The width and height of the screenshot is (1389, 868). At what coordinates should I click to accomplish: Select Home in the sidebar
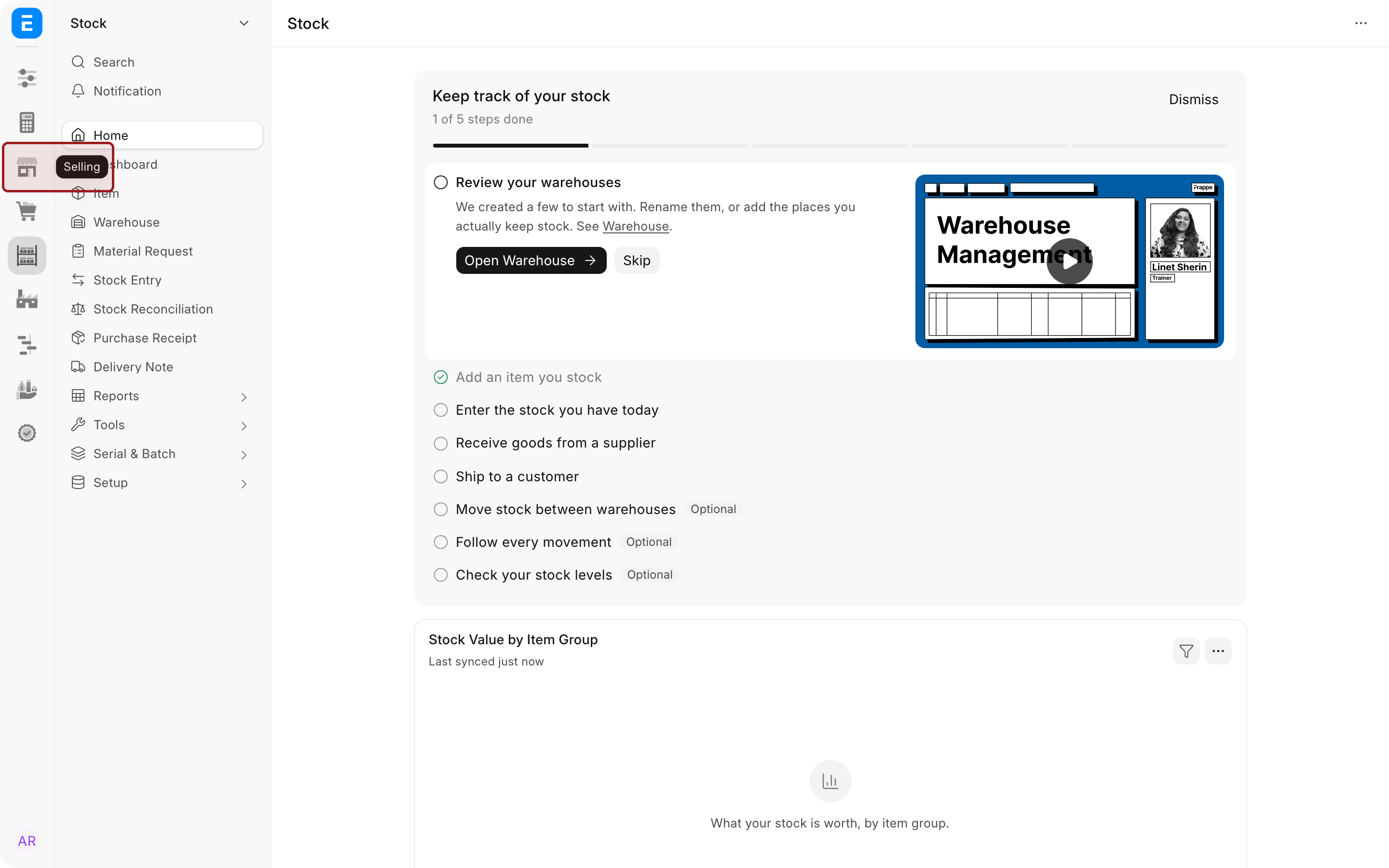(x=163, y=135)
